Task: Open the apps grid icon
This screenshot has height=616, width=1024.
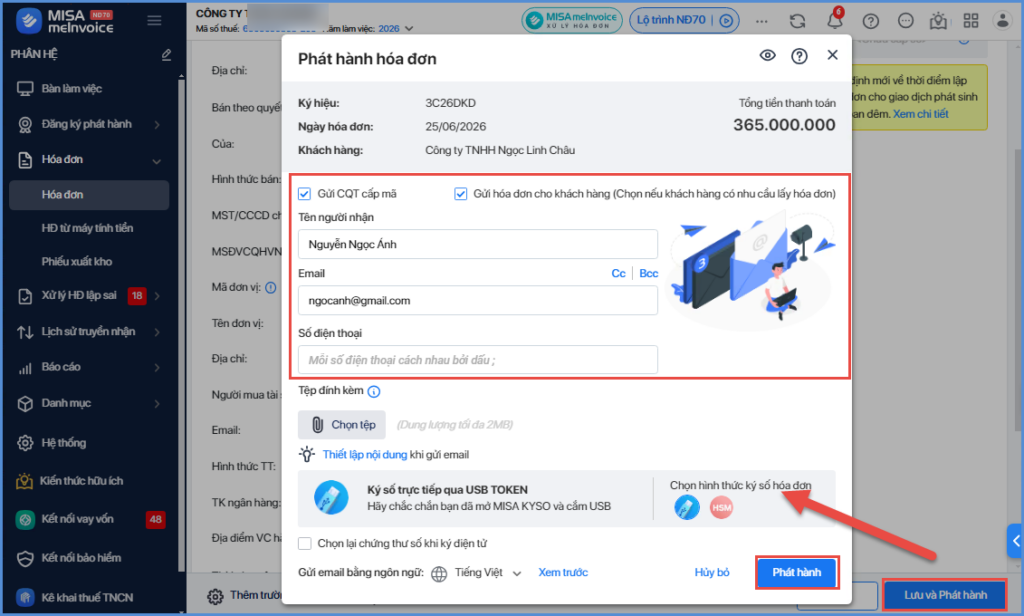Action: point(970,21)
